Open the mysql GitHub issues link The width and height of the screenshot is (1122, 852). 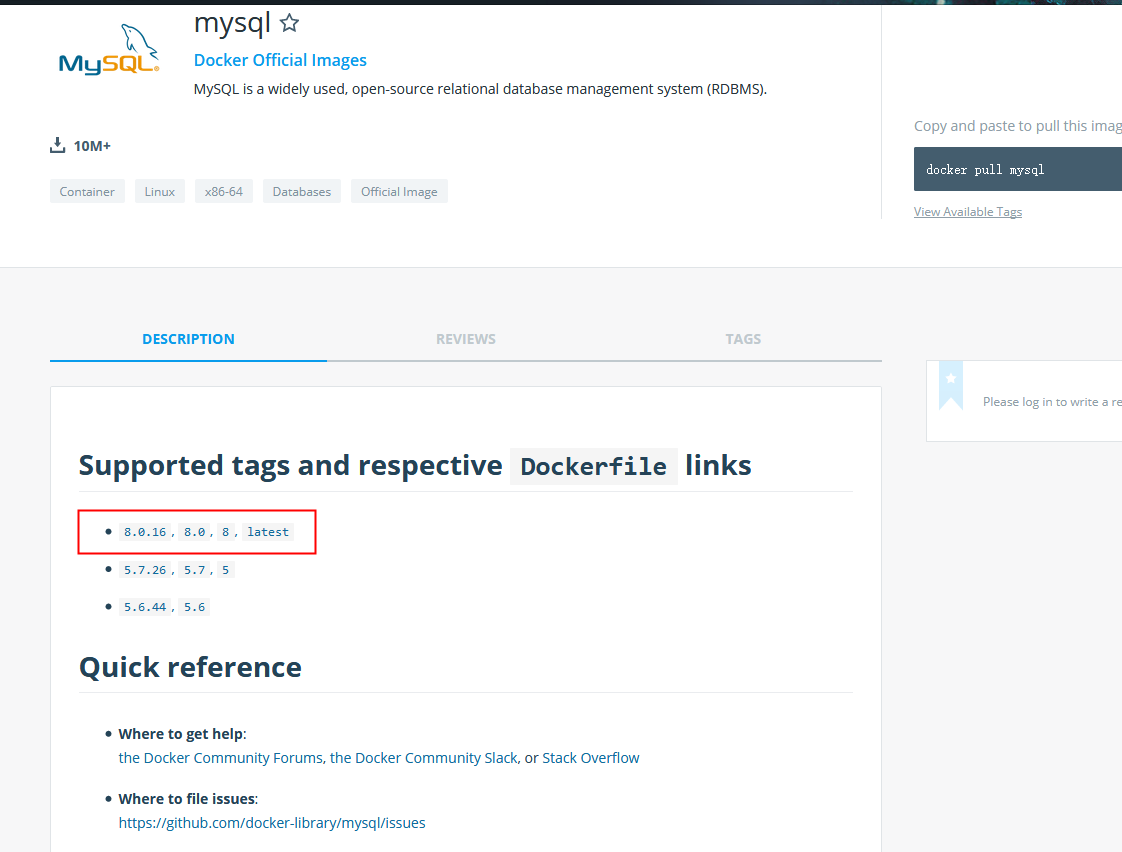pyautogui.click(x=272, y=823)
